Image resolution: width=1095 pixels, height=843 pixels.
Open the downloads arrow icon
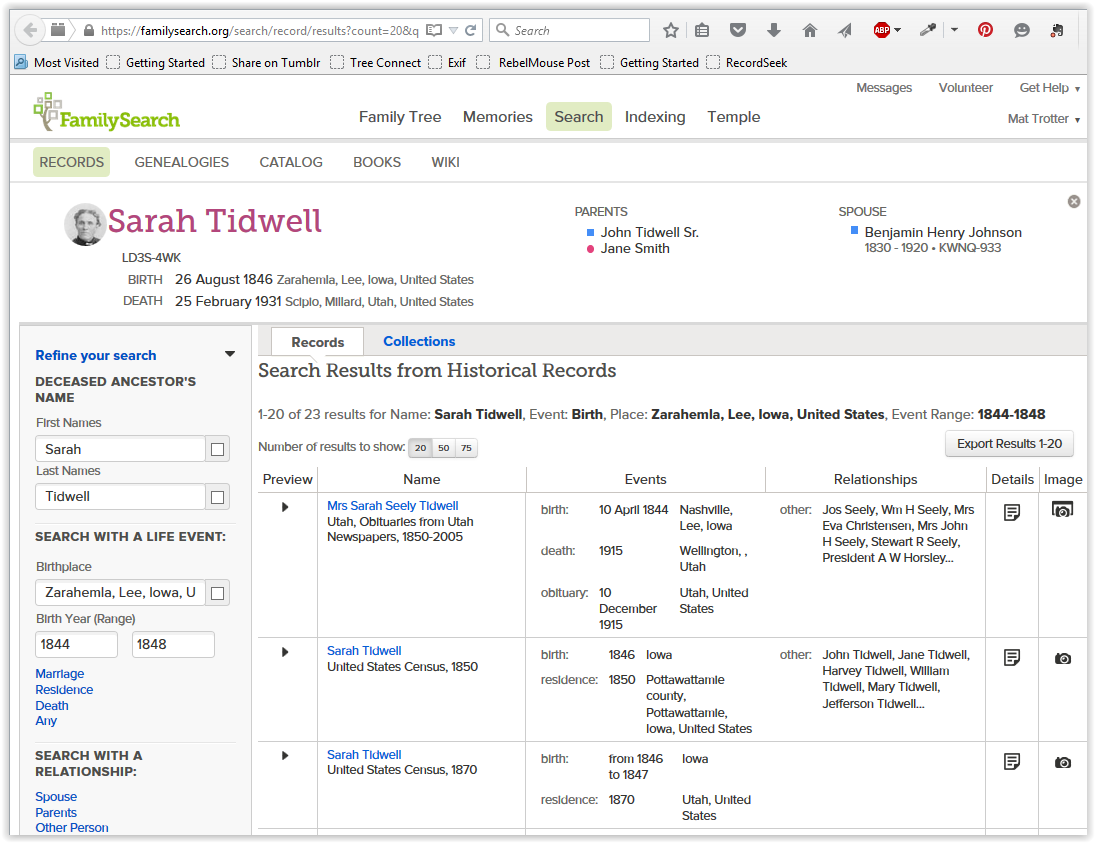[x=774, y=30]
